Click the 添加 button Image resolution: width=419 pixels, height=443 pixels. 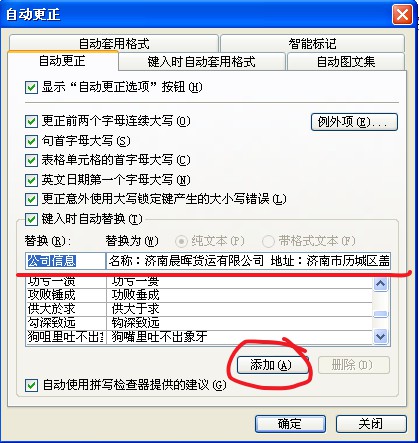273,365
